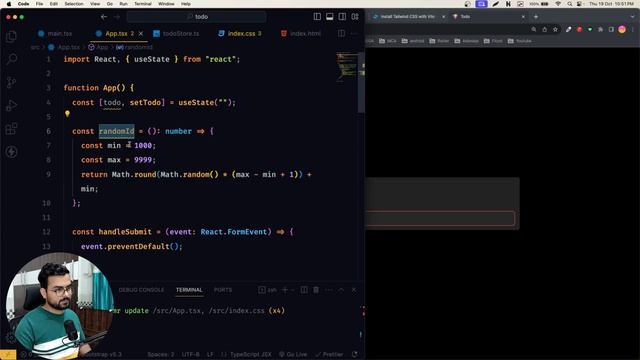Screen dimensions: 640x360
Task: Open the Selection menu in menu bar
Action: [x=74, y=4]
